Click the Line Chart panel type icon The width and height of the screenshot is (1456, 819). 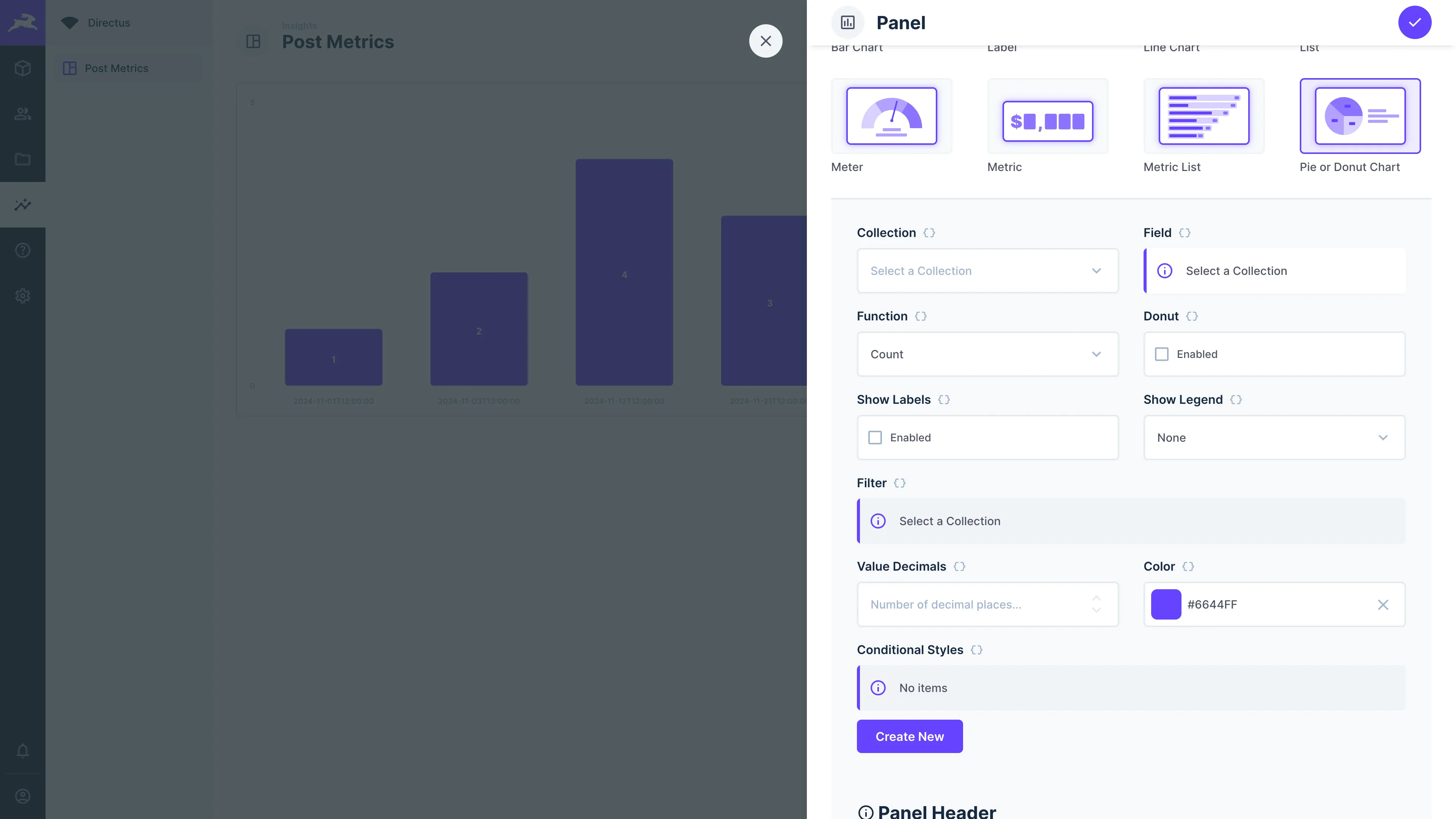[x=1171, y=47]
